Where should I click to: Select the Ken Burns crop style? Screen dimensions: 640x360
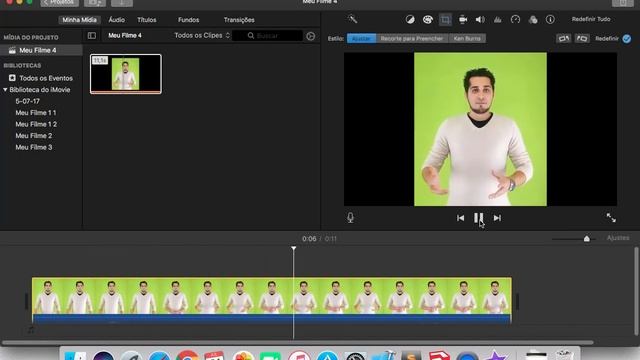click(467, 38)
